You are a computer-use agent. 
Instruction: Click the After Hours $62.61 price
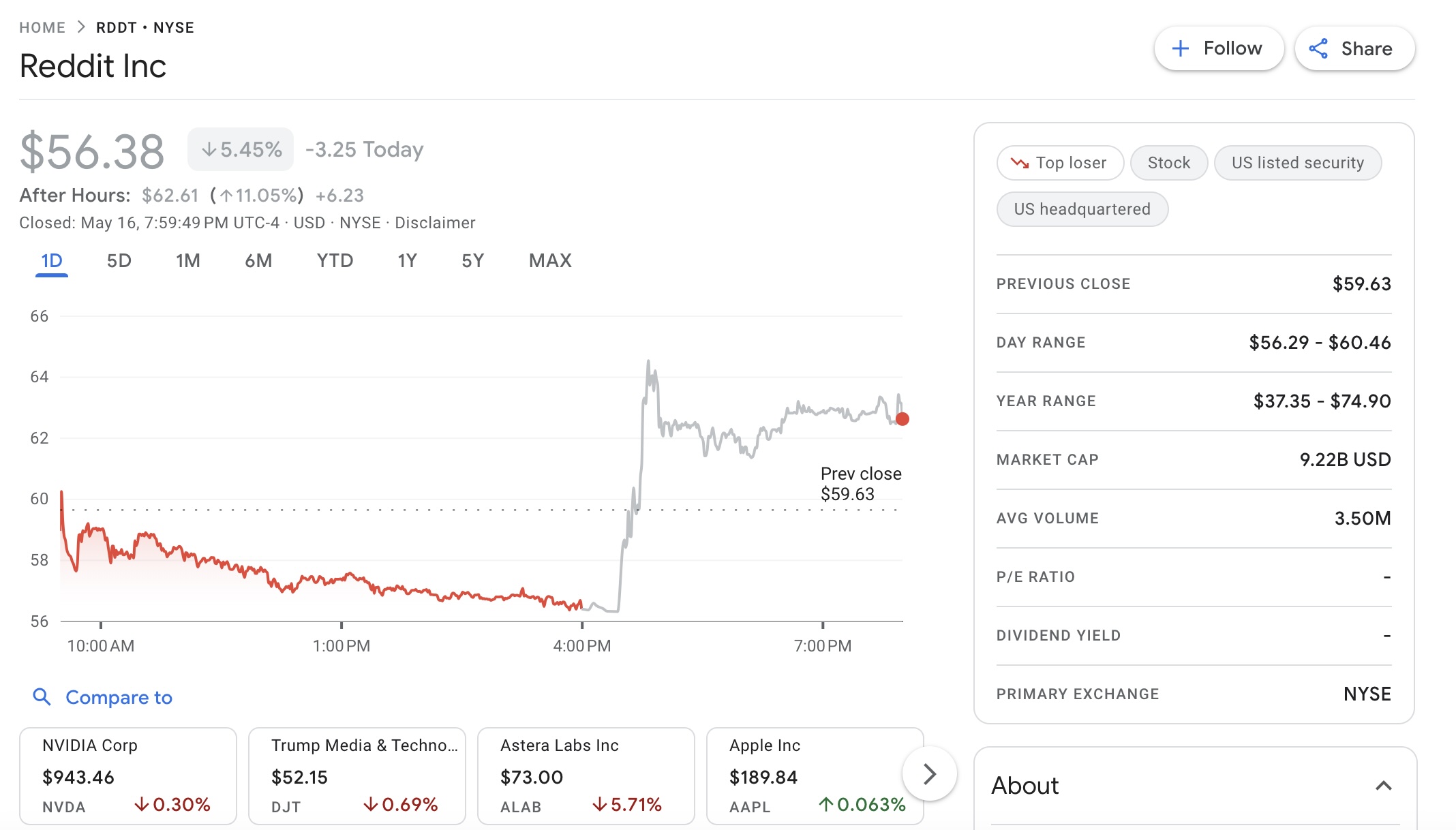coord(170,196)
